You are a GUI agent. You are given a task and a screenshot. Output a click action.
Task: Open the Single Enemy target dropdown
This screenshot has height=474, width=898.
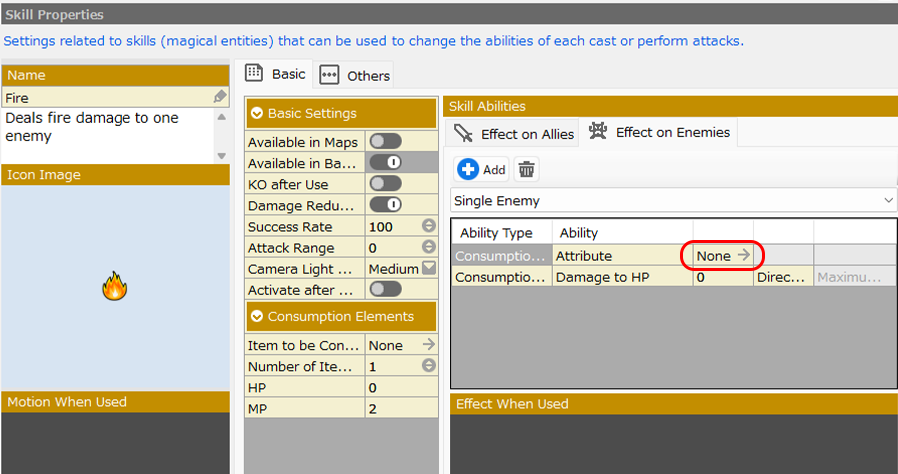tap(673, 201)
